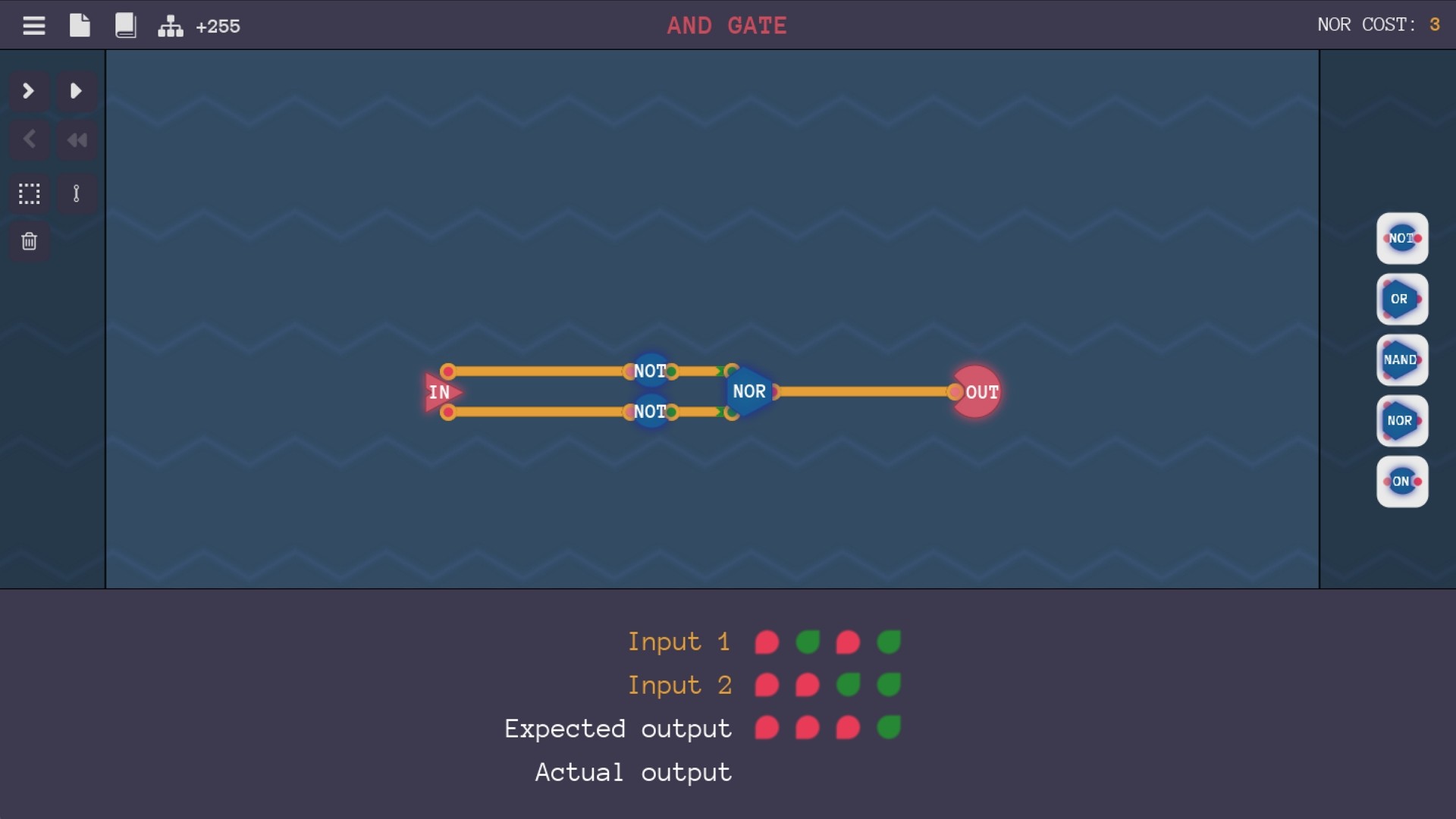Pick the OR gate from the palette
This screenshot has width=1456, height=819.
coord(1402,299)
